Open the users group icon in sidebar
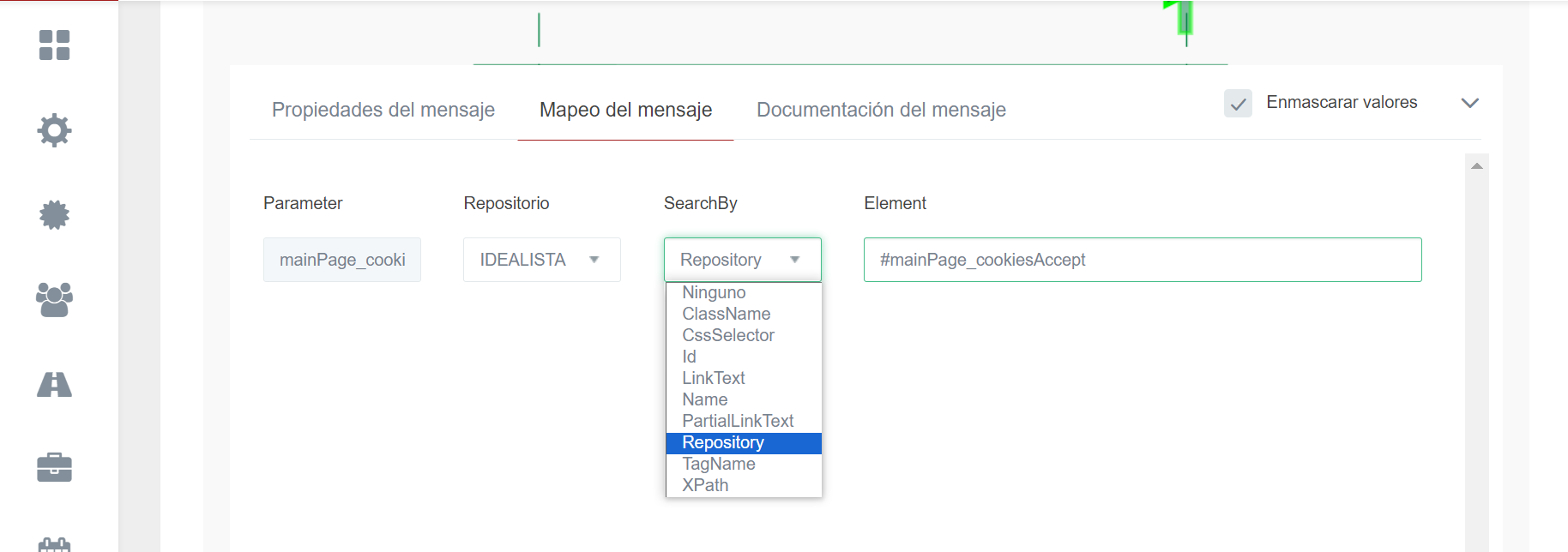The width and height of the screenshot is (1568, 552). (54, 299)
